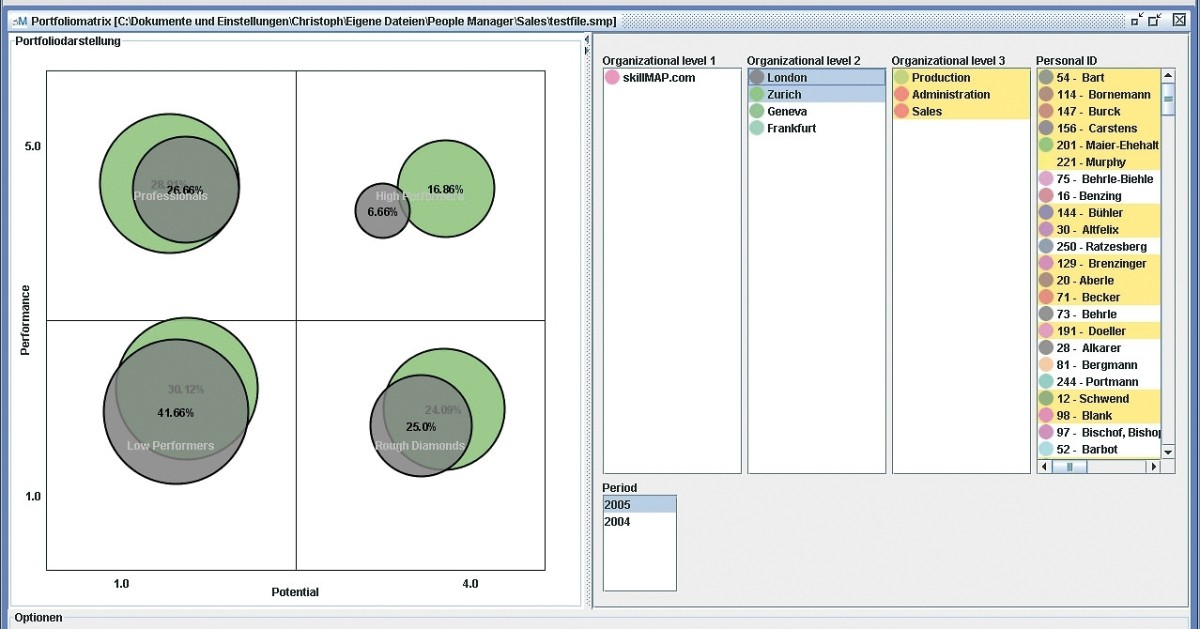Image resolution: width=1200 pixels, height=629 pixels.
Task: Click the green Zurich color dot
Action: pos(757,95)
